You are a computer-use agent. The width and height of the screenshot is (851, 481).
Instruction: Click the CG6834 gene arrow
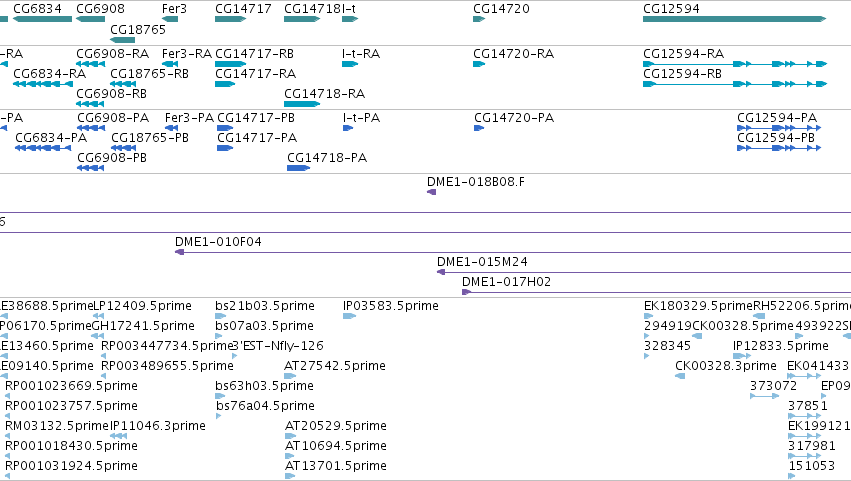coord(42,19)
